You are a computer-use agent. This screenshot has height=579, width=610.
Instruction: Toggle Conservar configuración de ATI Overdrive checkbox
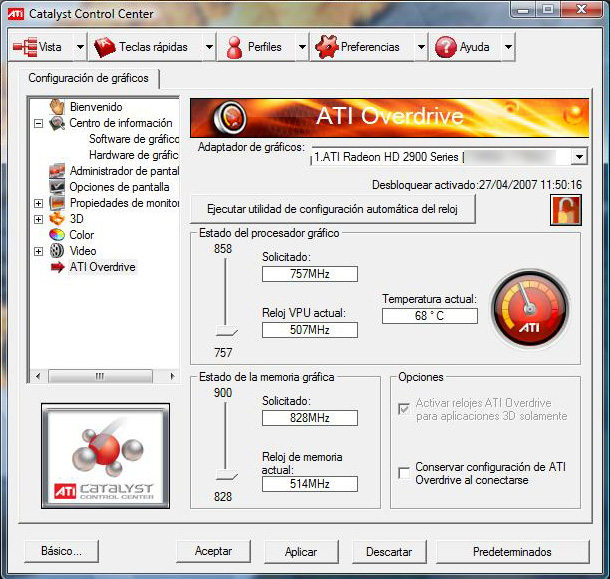(404, 472)
